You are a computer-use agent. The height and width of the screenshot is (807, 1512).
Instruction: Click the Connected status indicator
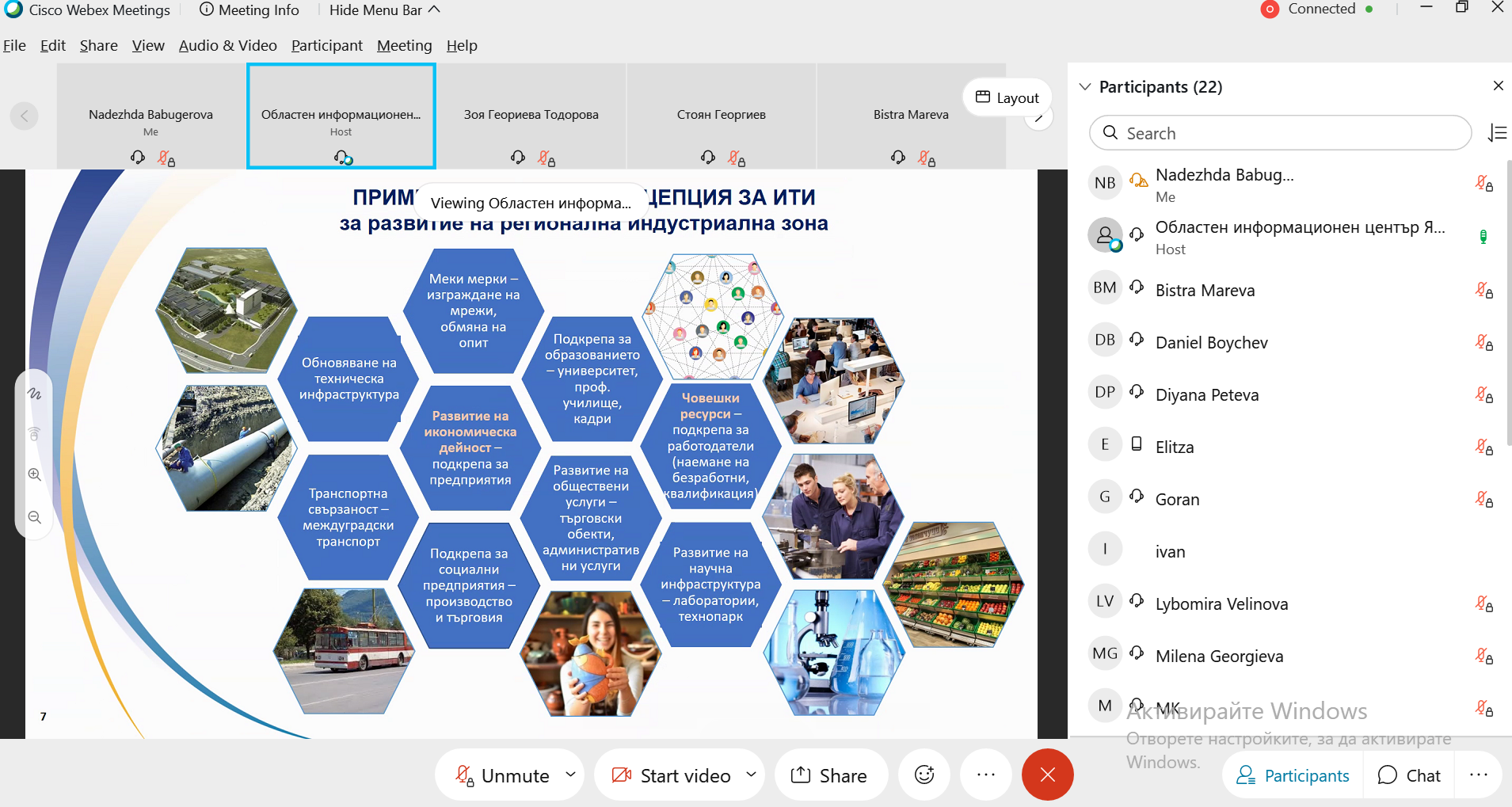[x=1330, y=9]
